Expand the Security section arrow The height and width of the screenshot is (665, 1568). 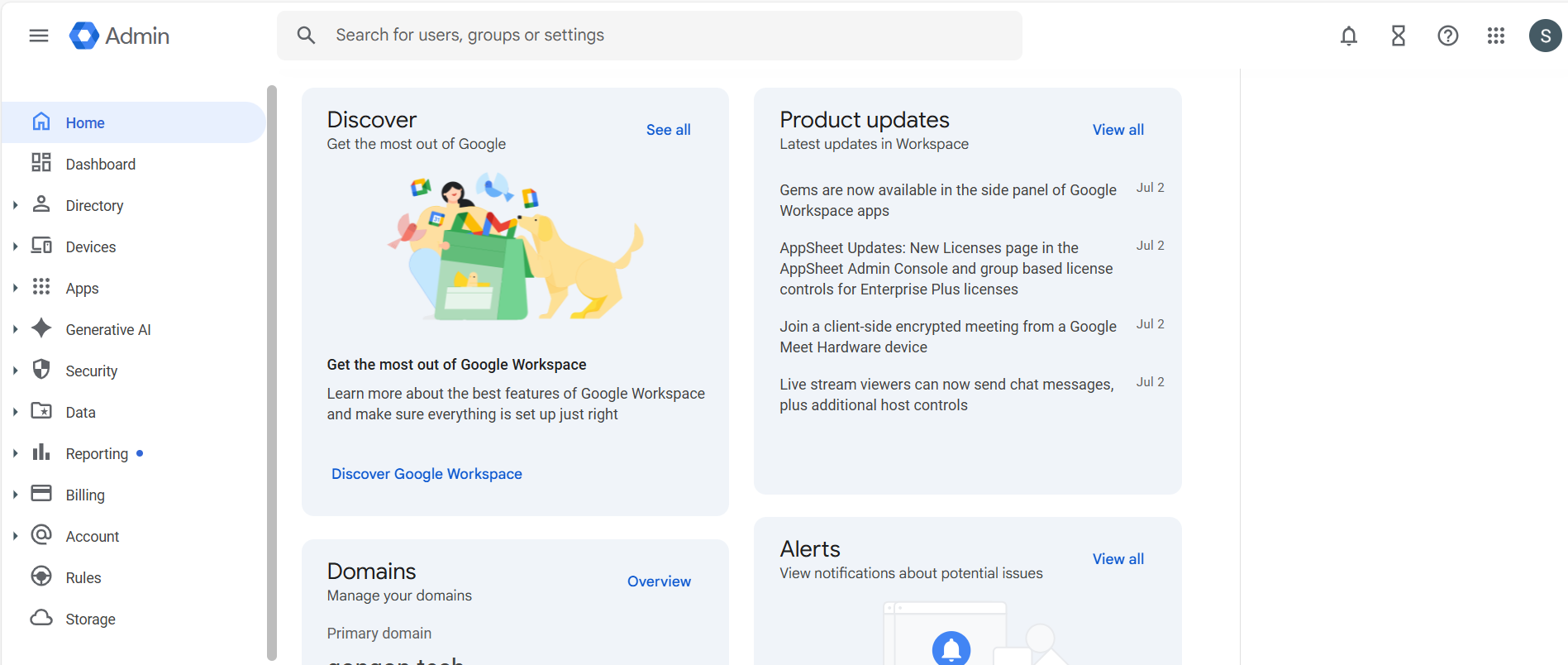pyautogui.click(x=15, y=371)
